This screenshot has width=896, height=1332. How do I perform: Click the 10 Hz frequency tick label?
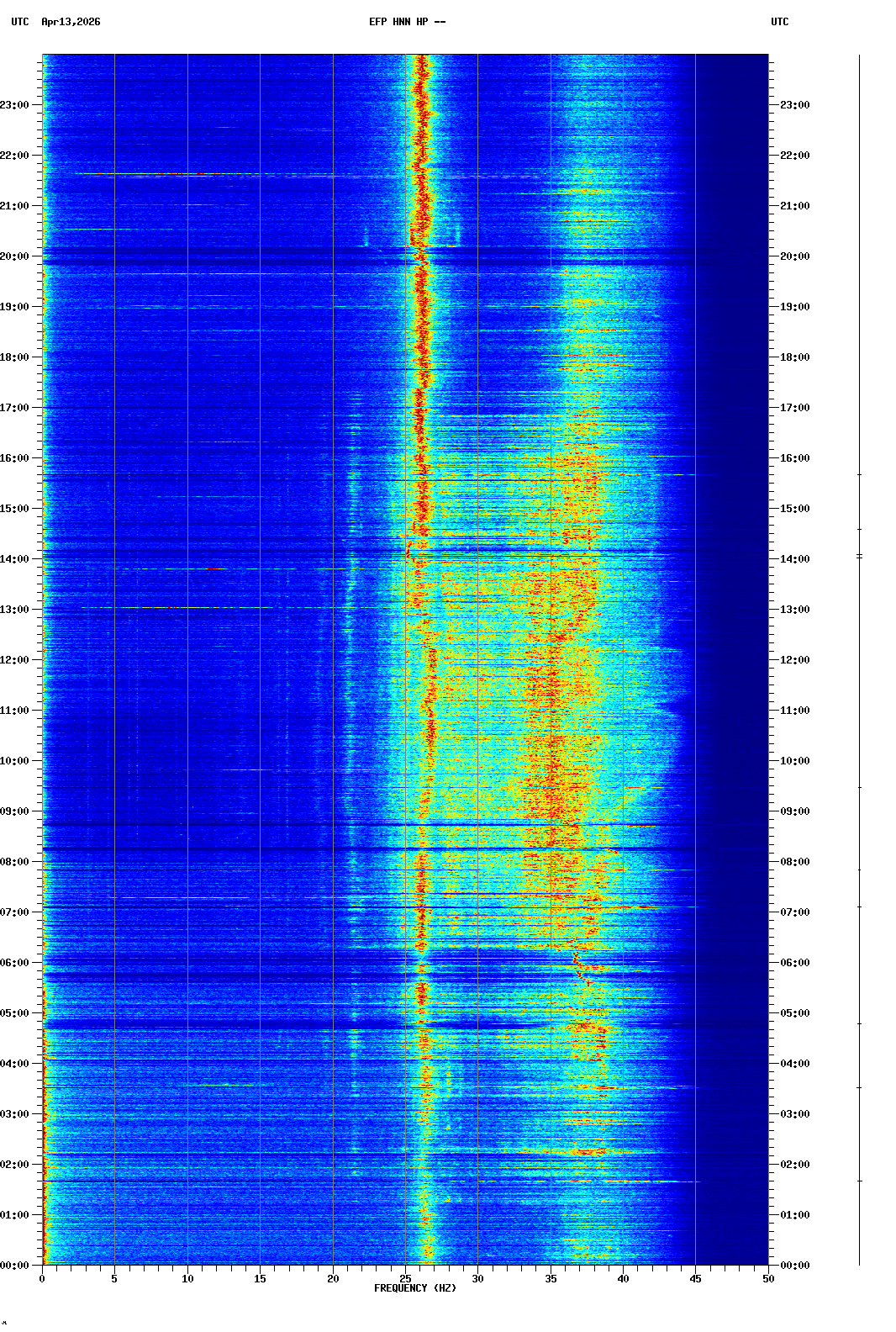click(x=187, y=1279)
